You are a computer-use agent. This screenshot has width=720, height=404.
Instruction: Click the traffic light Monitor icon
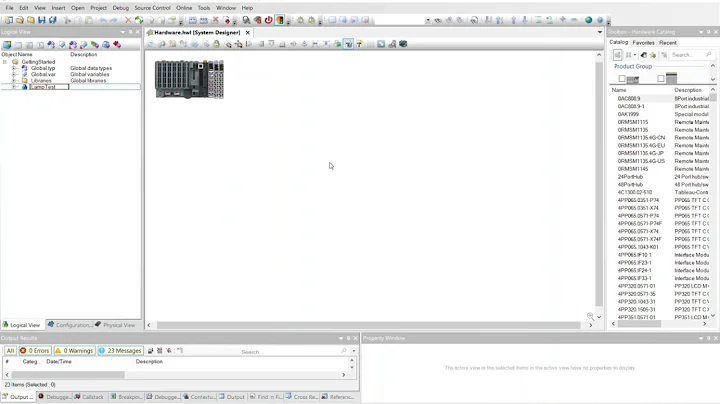280,20
